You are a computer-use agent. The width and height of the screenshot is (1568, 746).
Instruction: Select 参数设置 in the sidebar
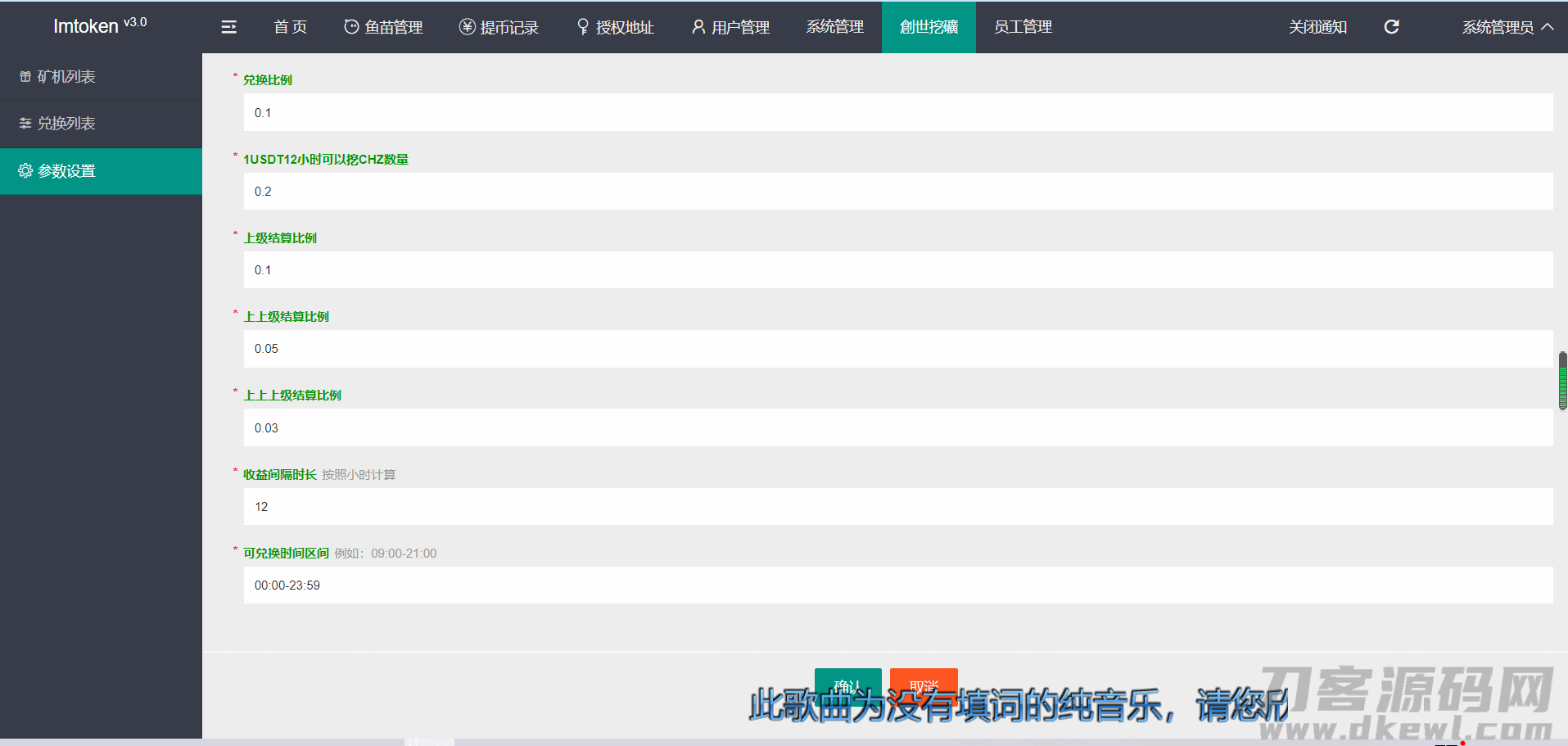(x=66, y=171)
